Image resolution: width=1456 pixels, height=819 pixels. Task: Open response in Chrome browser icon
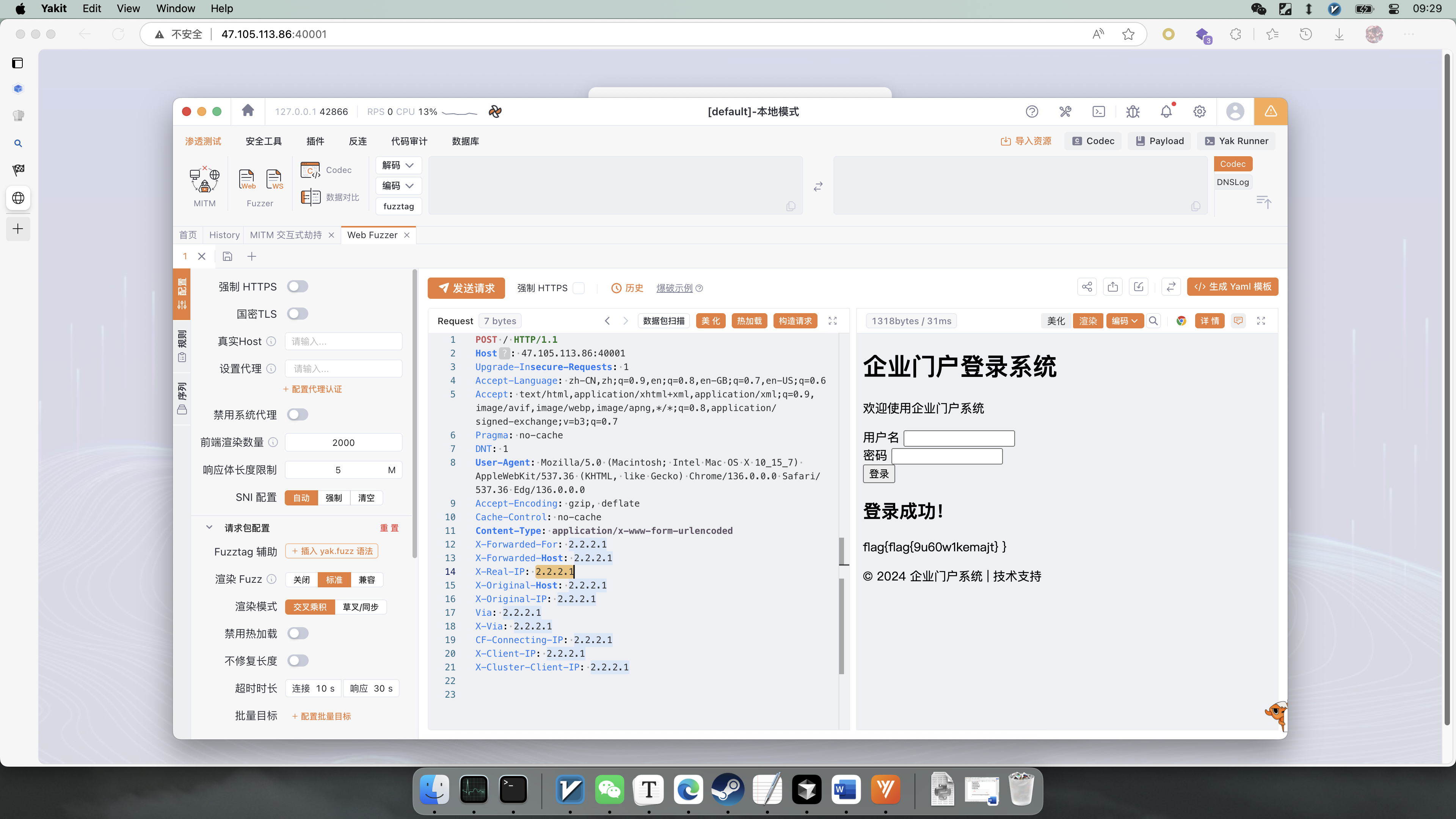pos(1181,320)
